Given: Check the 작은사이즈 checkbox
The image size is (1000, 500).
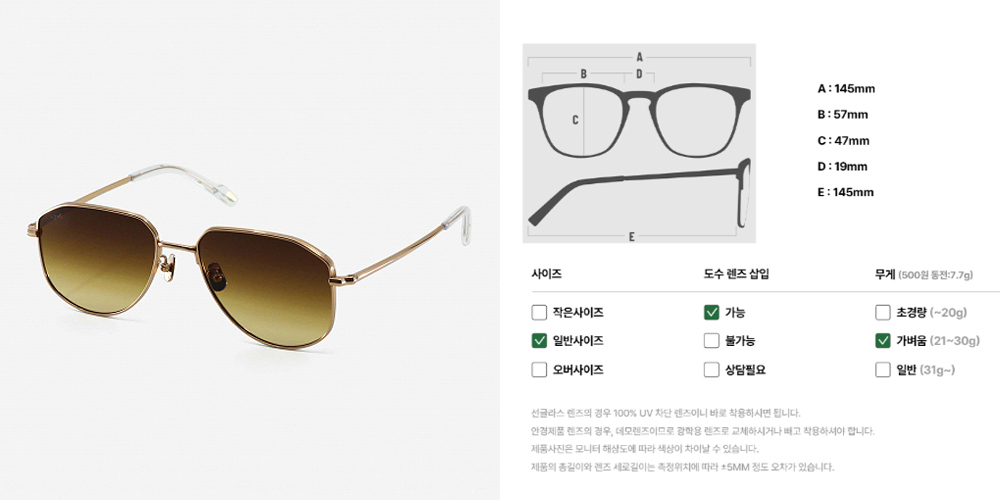Looking at the screenshot, I should (x=539, y=312).
